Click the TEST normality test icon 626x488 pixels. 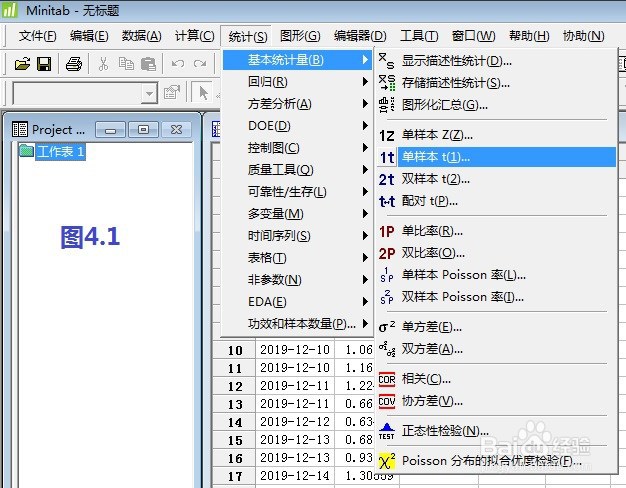(386, 432)
